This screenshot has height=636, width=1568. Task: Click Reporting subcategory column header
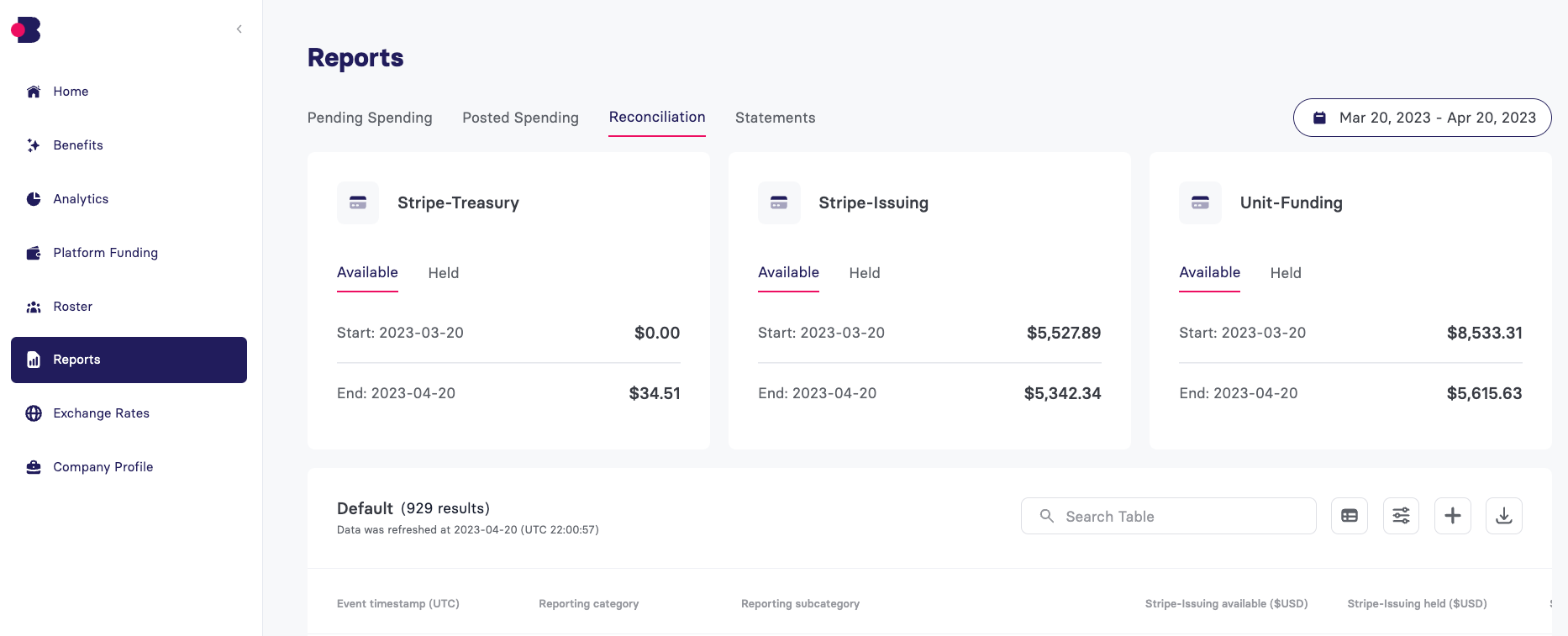pyautogui.click(x=800, y=603)
